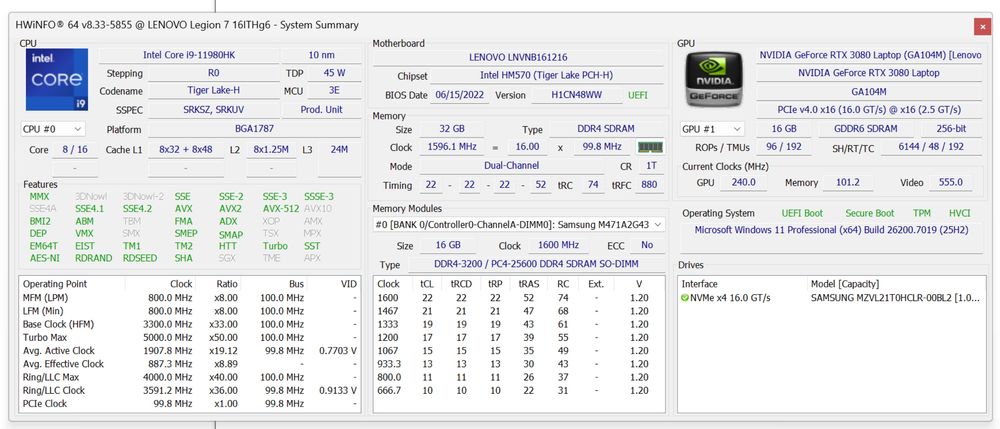Click the SSE4.2 feature label
Image resolution: width=1000 pixels, height=429 pixels.
tap(138, 208)
